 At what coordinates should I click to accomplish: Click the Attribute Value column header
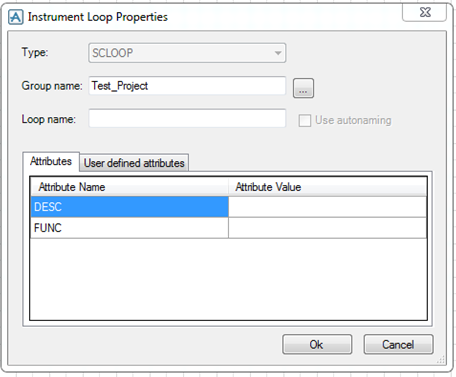click(x=327, y=187)
